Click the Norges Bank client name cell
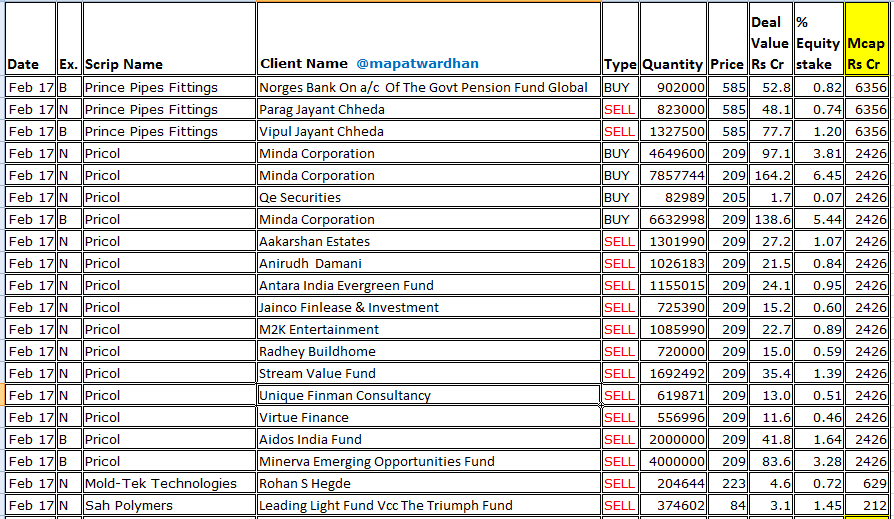 (x=429, y=87)
